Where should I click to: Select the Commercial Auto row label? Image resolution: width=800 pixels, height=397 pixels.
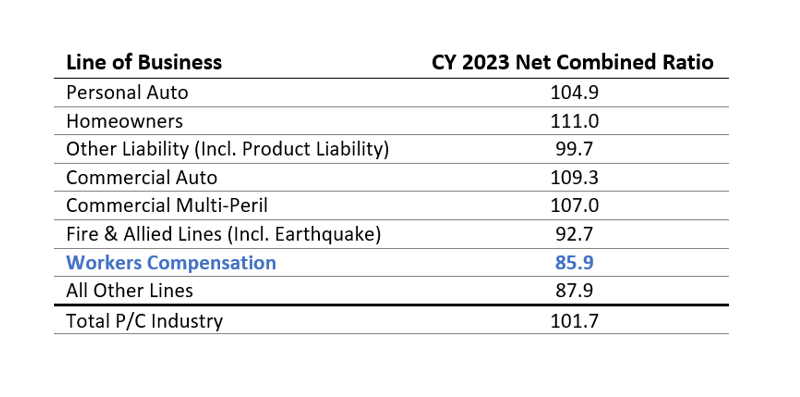tap(142, 178)
